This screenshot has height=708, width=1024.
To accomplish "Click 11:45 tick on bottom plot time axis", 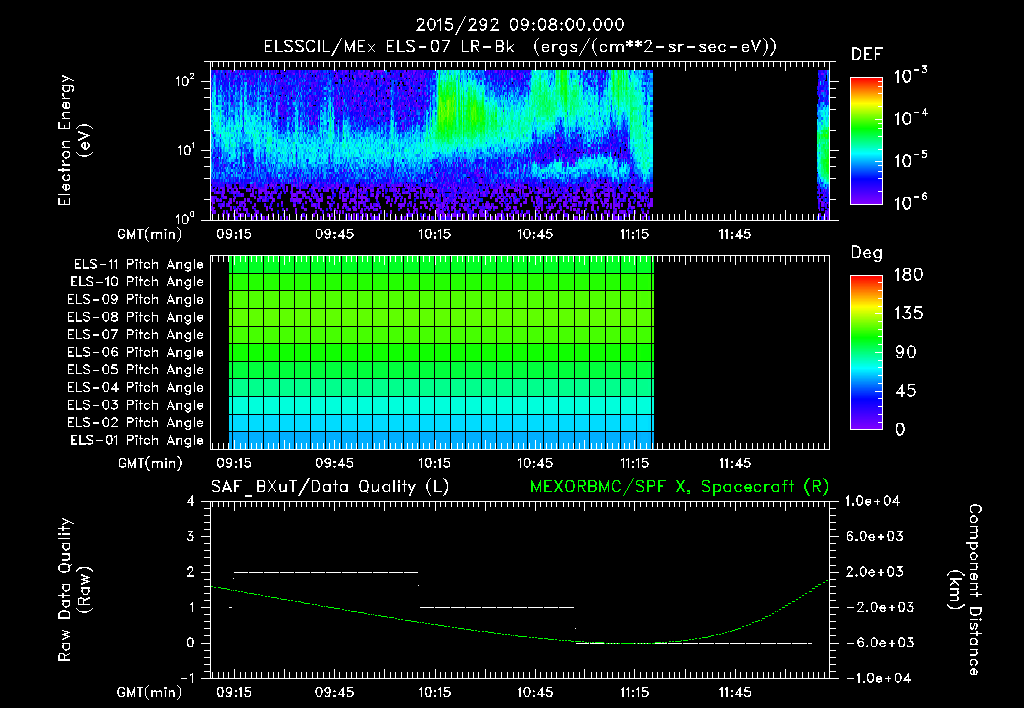I will click(x=735, y=692).
